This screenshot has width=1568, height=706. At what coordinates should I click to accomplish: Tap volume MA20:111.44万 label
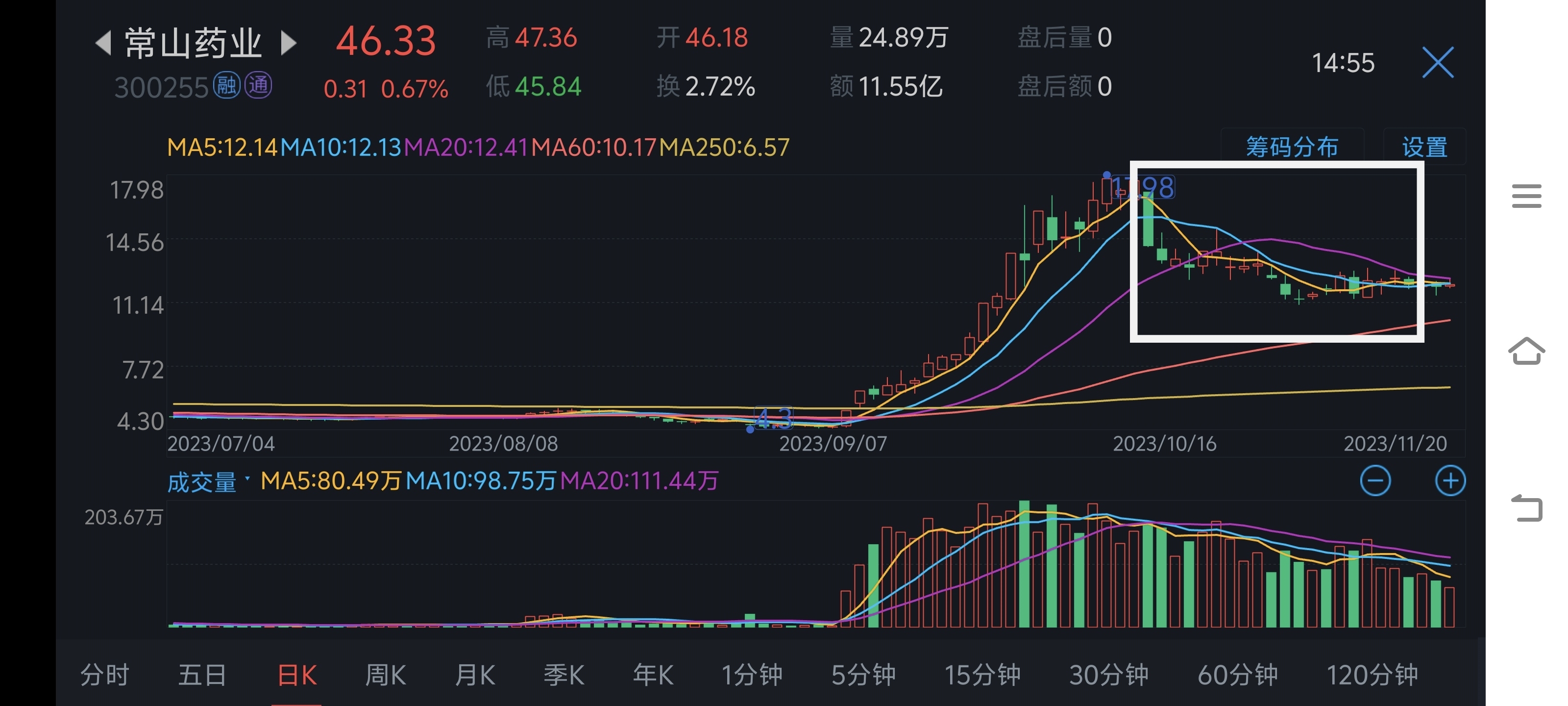(639, 480)
